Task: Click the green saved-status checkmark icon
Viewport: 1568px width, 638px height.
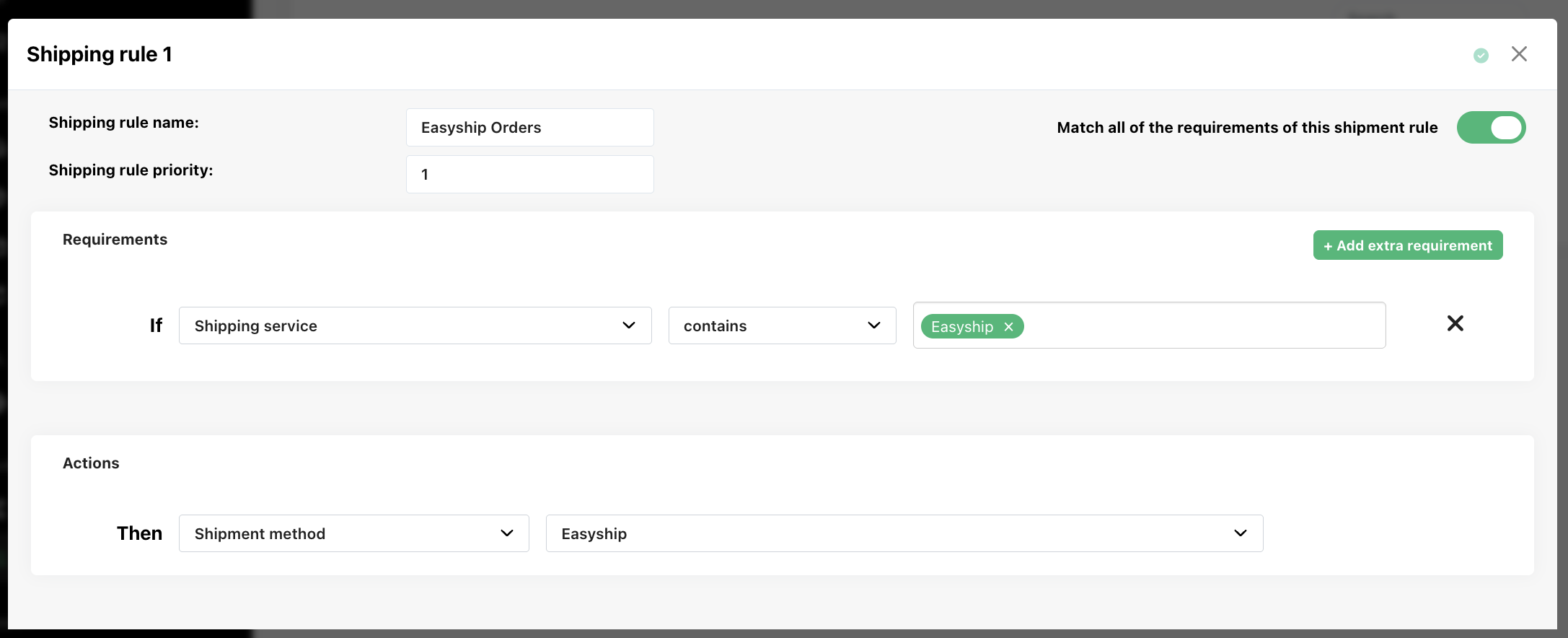Action: pyautogui.click(x=1481, y=56)
